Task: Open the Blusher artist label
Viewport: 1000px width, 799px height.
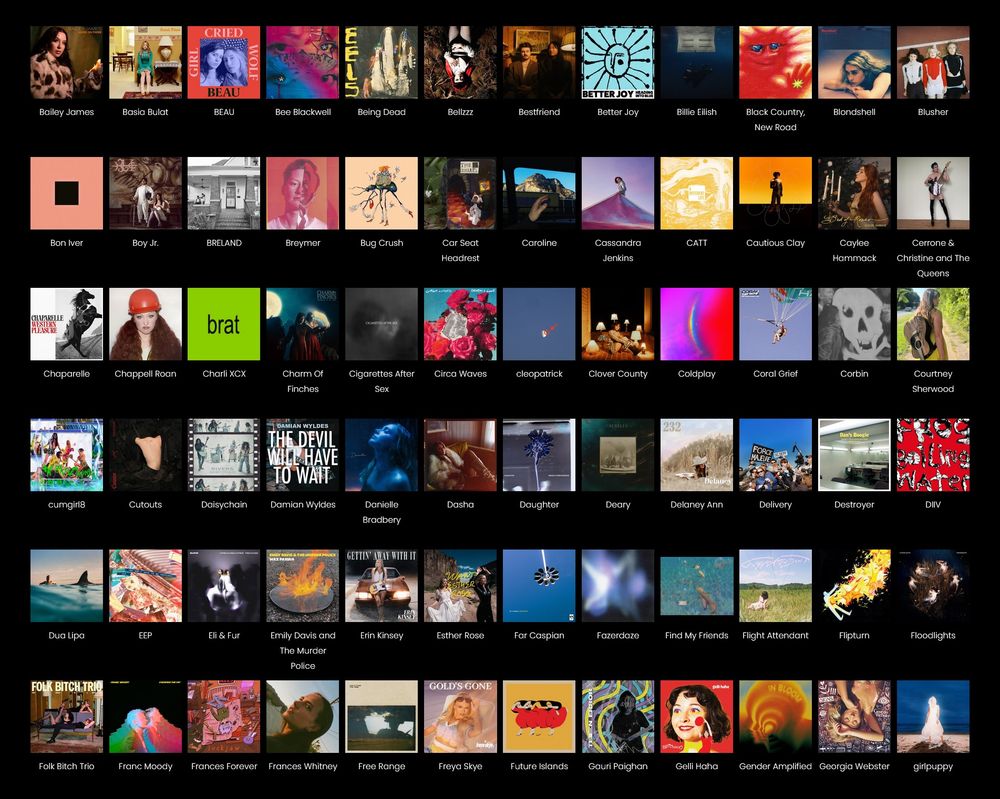Action: 933,112
